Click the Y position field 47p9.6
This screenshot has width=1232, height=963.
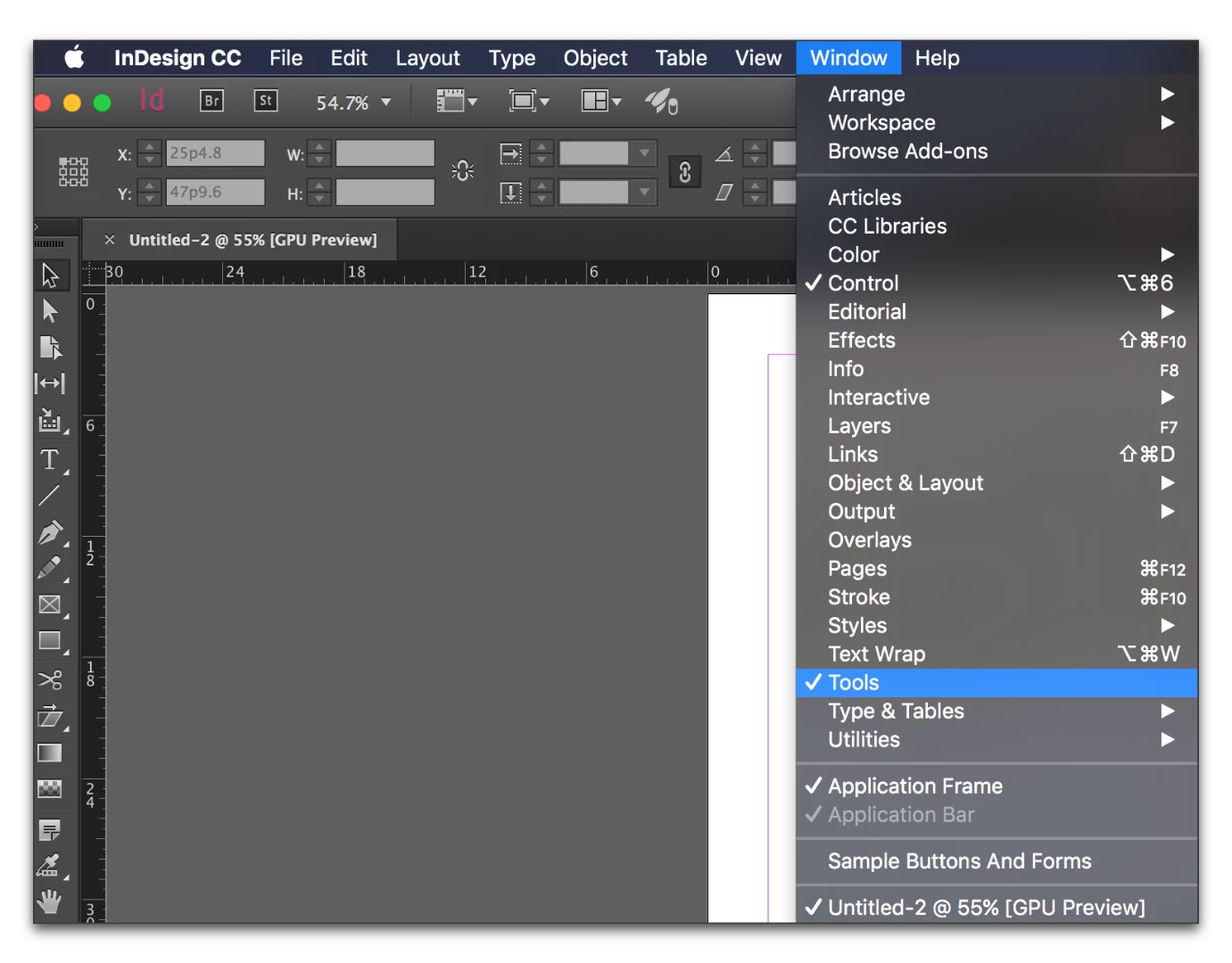click(215, 193)
